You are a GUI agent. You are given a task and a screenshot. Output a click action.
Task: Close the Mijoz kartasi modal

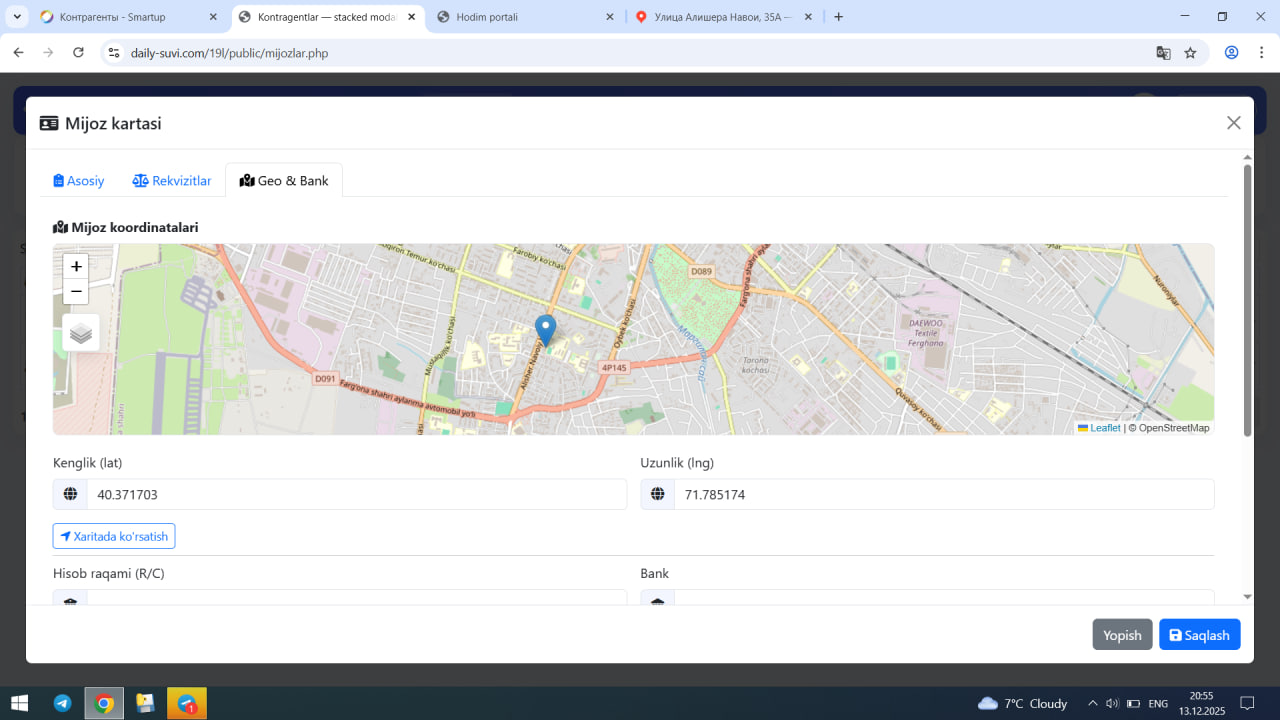(1233, 123)
